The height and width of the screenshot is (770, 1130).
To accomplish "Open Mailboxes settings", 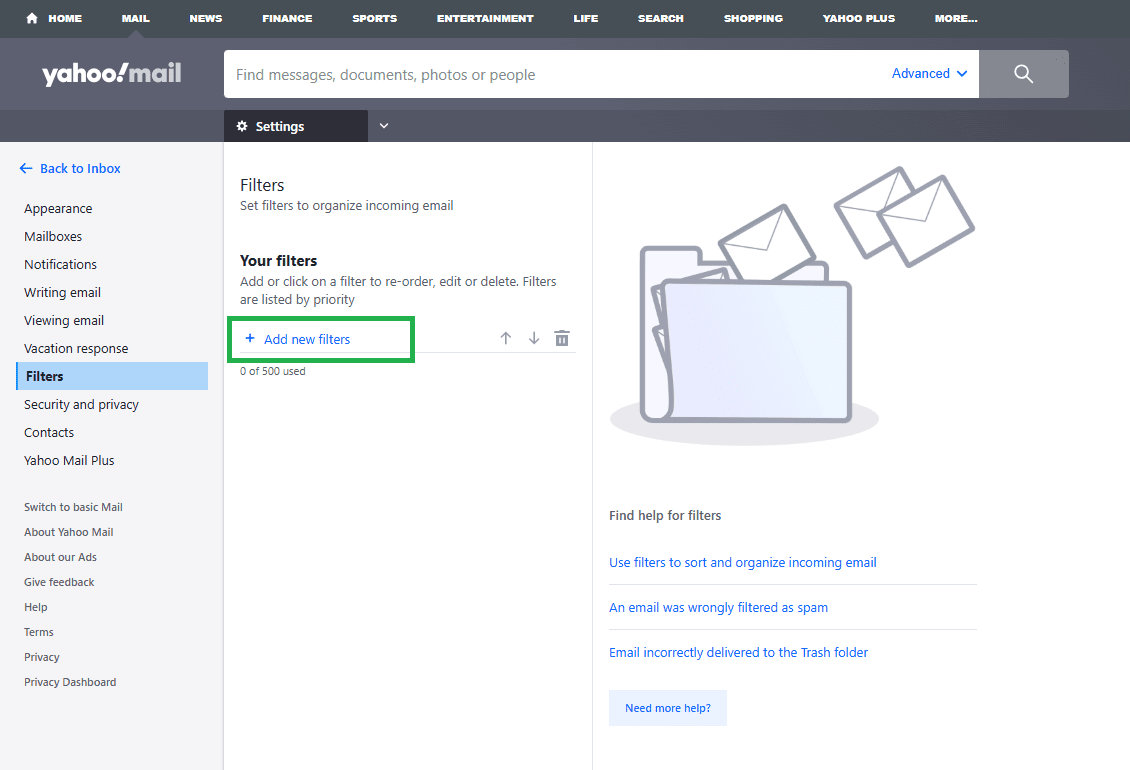I will tap(53, 236).
